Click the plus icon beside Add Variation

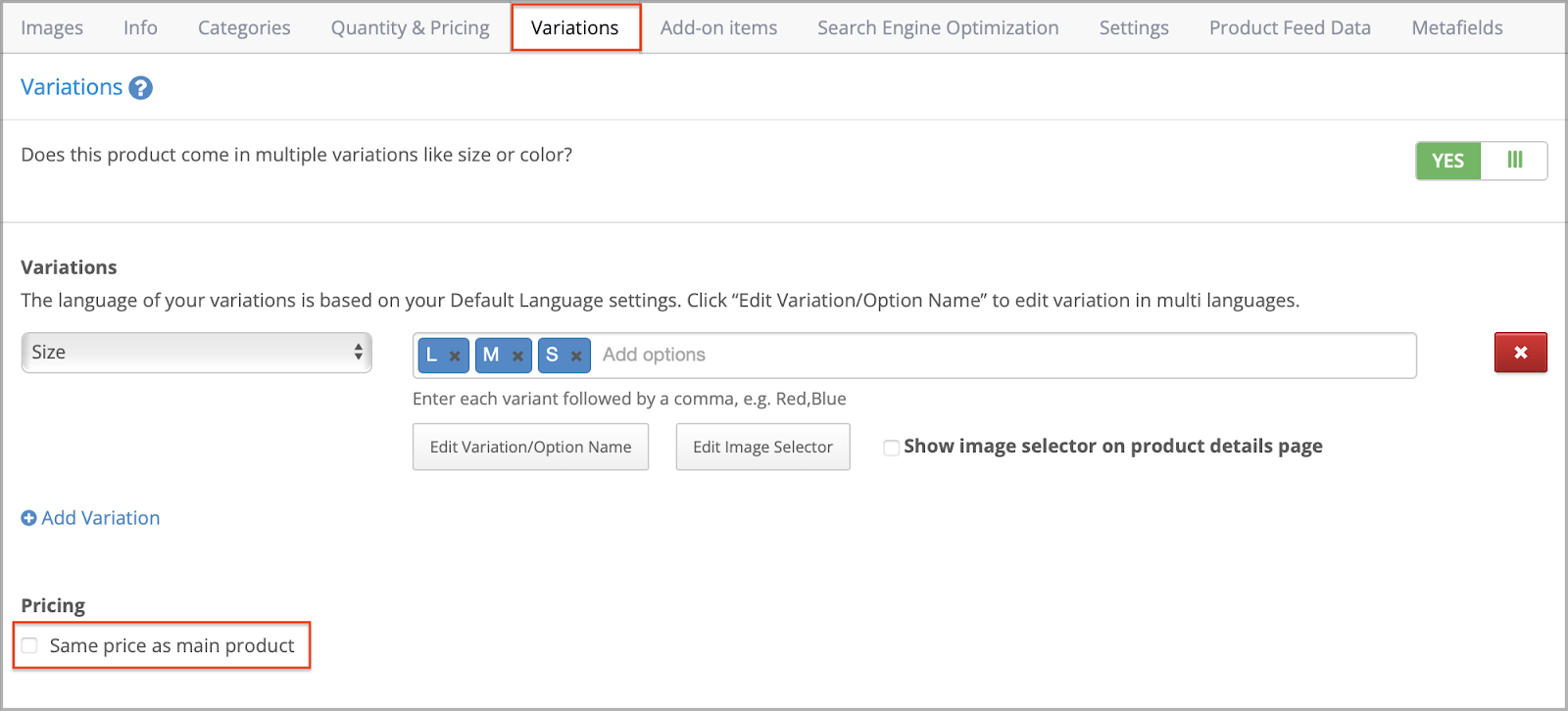[29, 518]
